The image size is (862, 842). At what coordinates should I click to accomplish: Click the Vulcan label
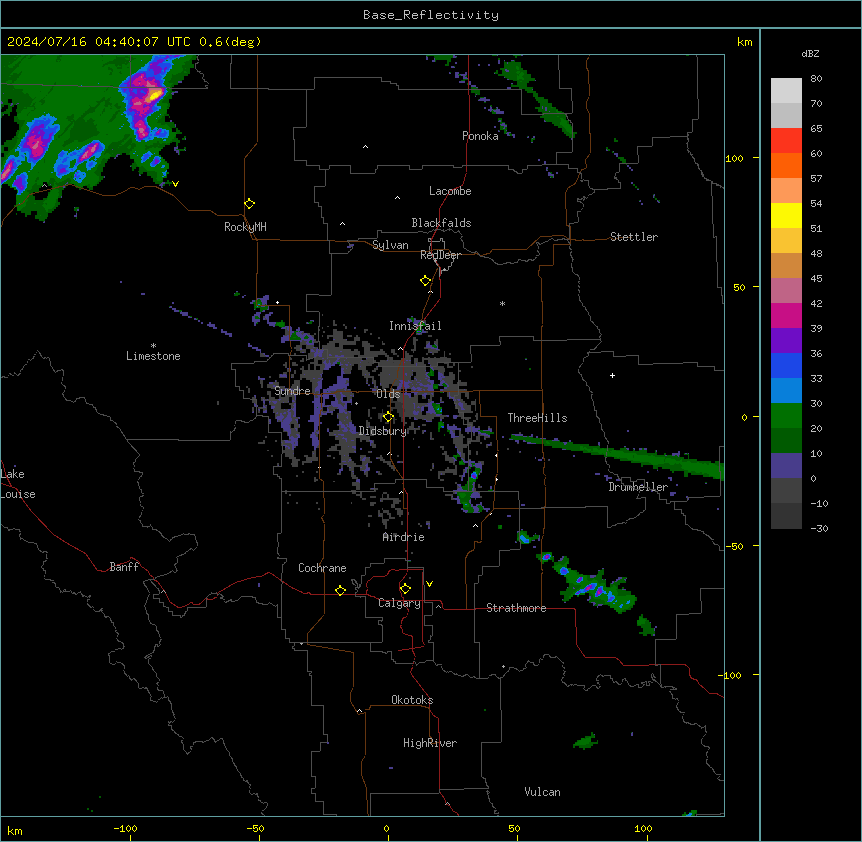tap(543, 792)
